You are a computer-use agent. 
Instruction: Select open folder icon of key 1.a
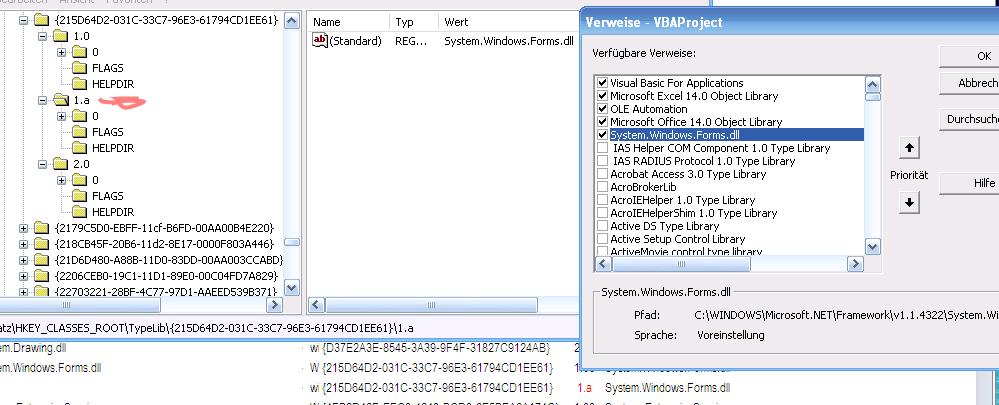coord(61,100)
